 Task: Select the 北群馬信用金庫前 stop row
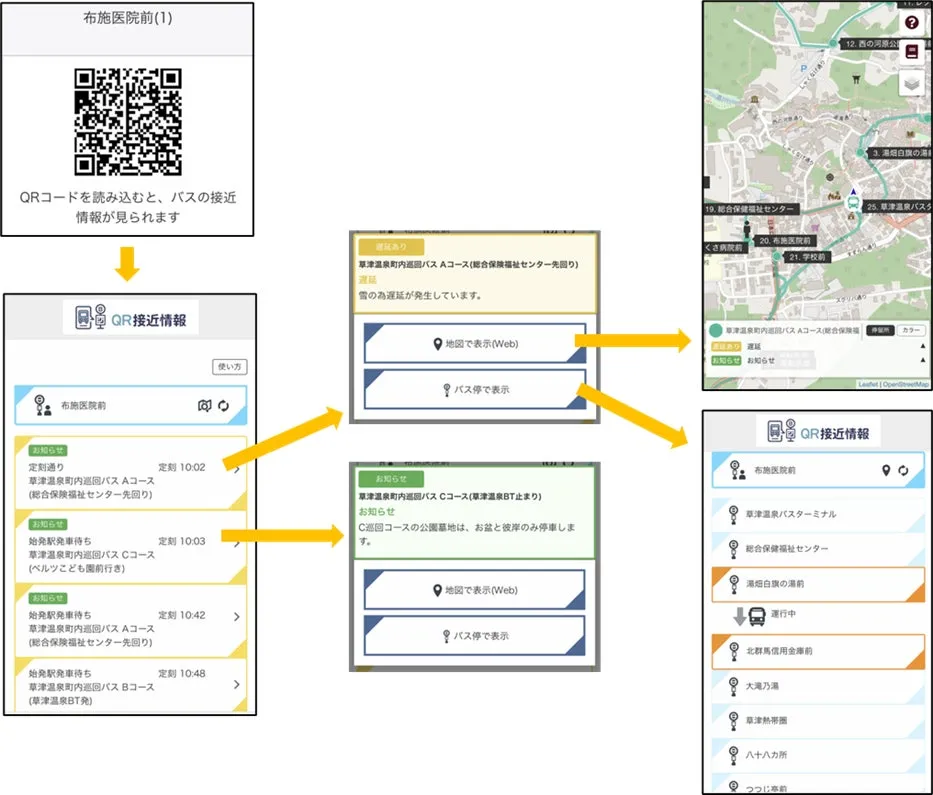point(818,652)
